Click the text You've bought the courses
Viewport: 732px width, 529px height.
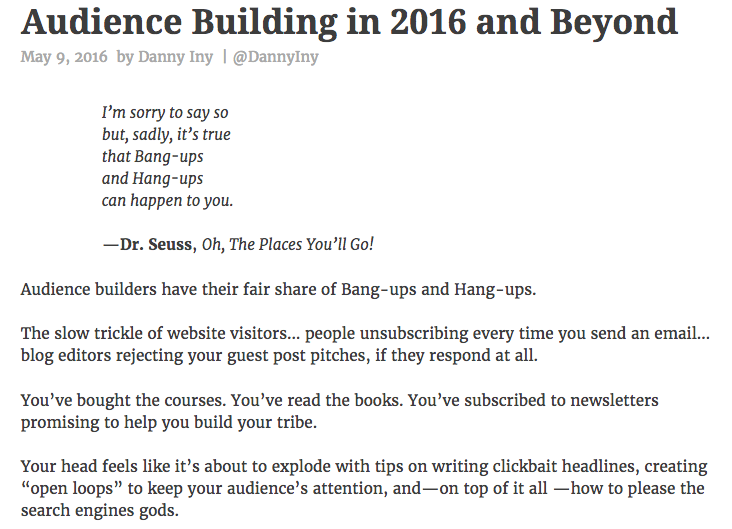tap(123, 400)
